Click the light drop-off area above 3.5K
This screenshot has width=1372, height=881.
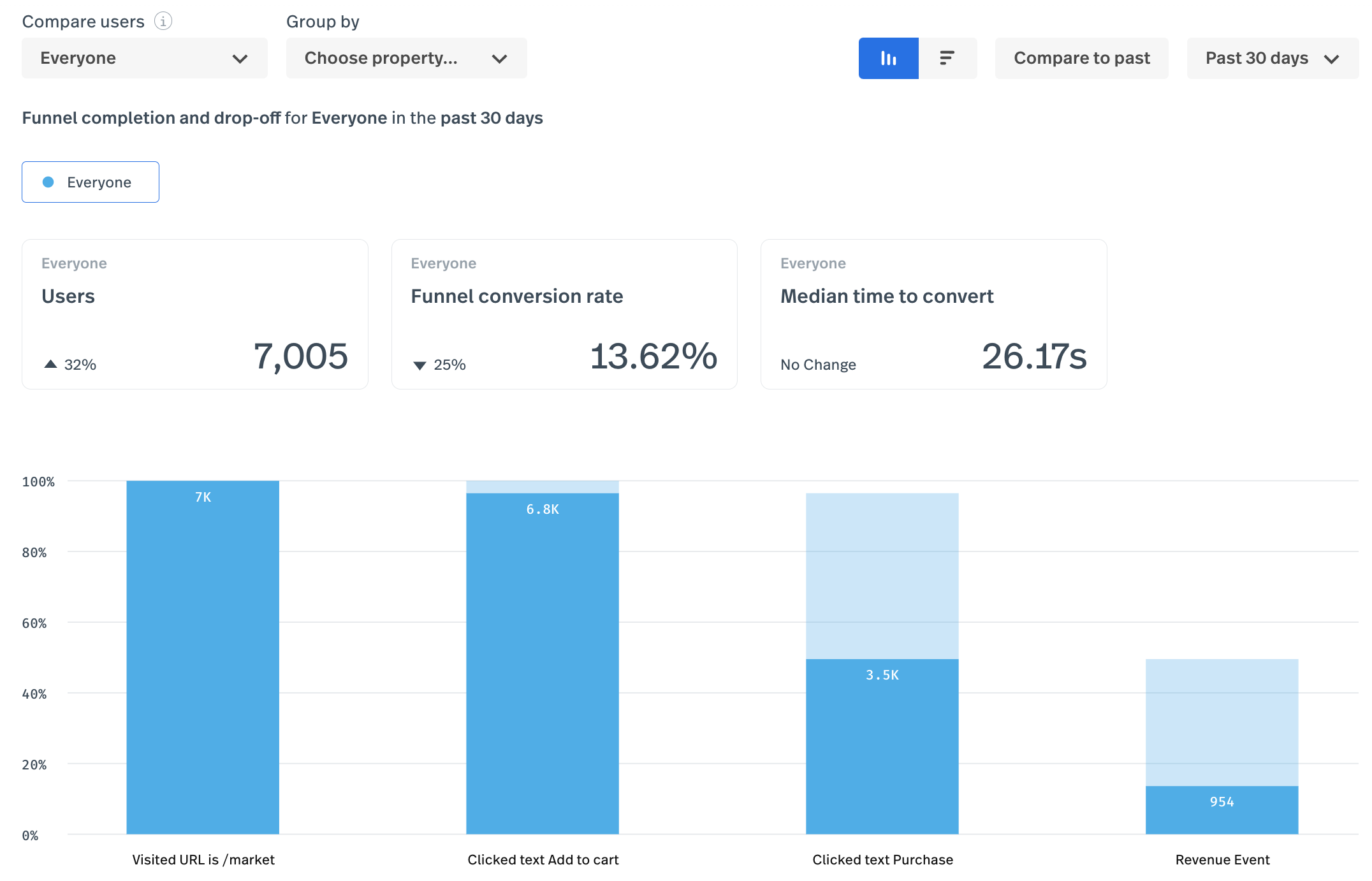pos(882,576)
